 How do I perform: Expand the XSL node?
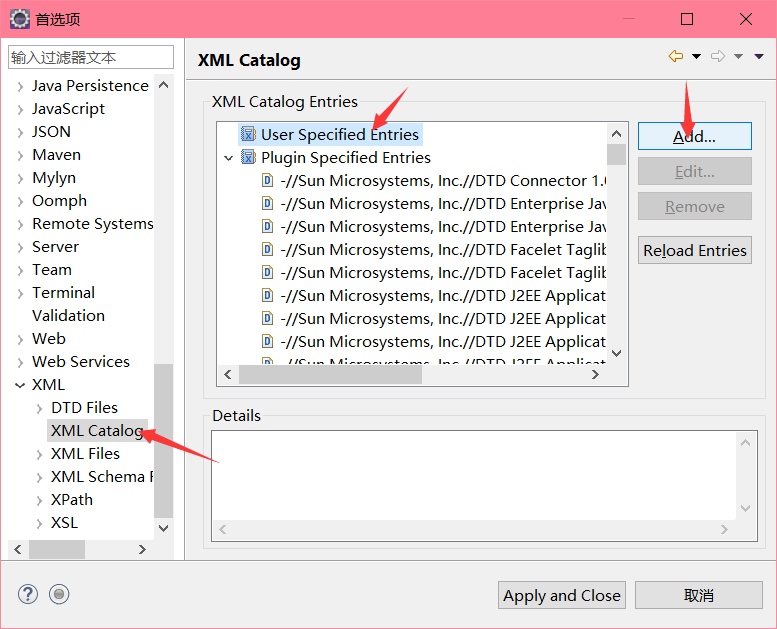[39, 523]
